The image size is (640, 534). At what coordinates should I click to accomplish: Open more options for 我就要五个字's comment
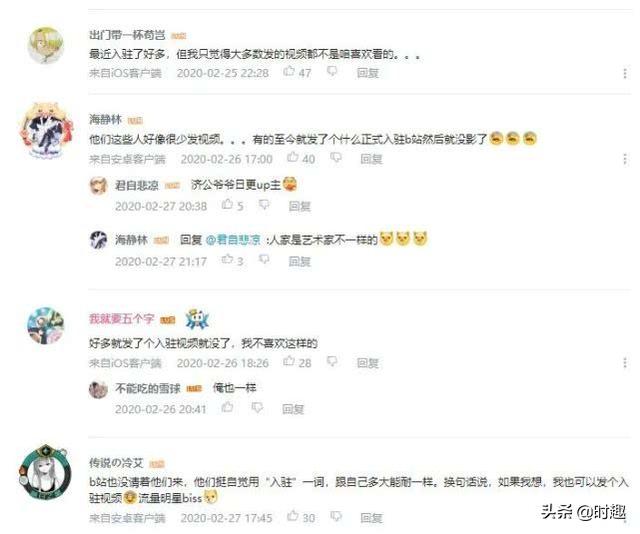coord(625,363)
